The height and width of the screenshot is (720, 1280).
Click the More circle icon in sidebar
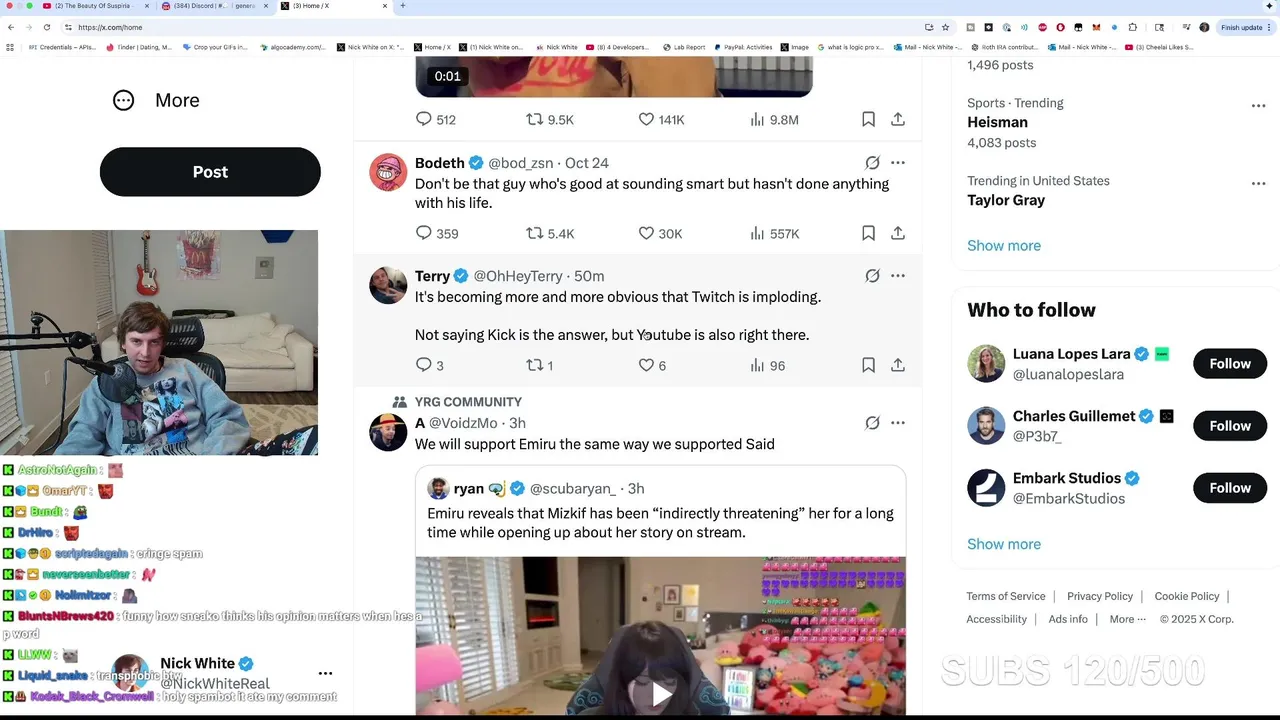pyautogui.click(x=123, y=100)
